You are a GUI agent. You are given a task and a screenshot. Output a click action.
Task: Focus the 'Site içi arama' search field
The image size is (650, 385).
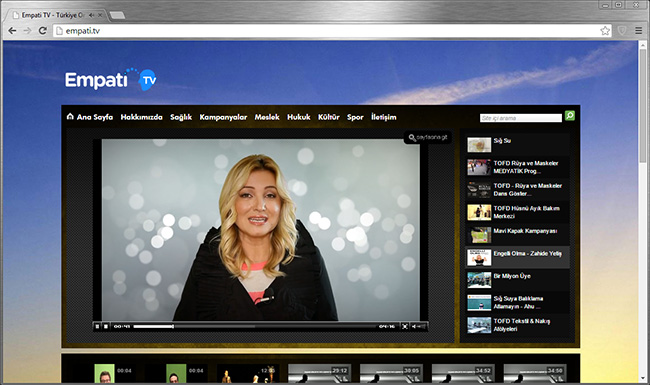[521, 118]
